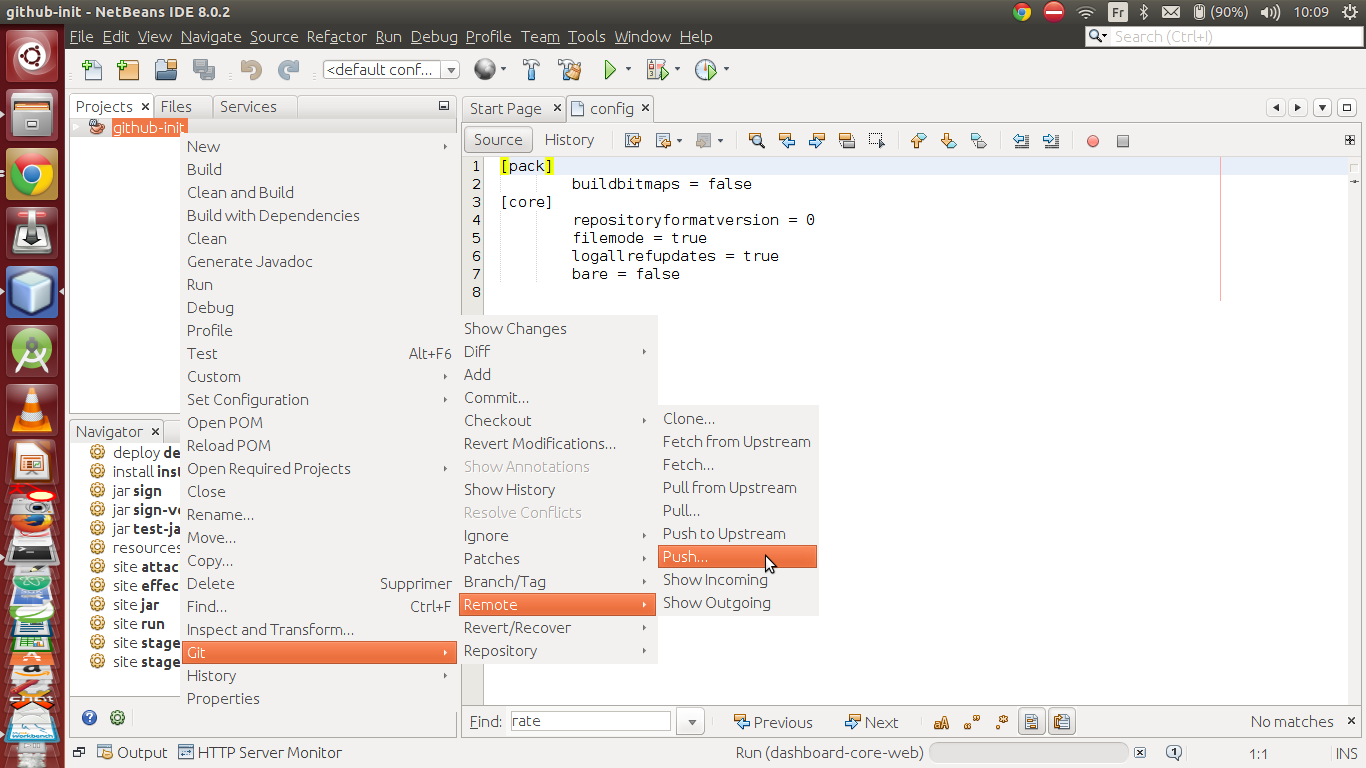Click the gear filter icon in Navigator panel
1366x768 pixels.
117,717
